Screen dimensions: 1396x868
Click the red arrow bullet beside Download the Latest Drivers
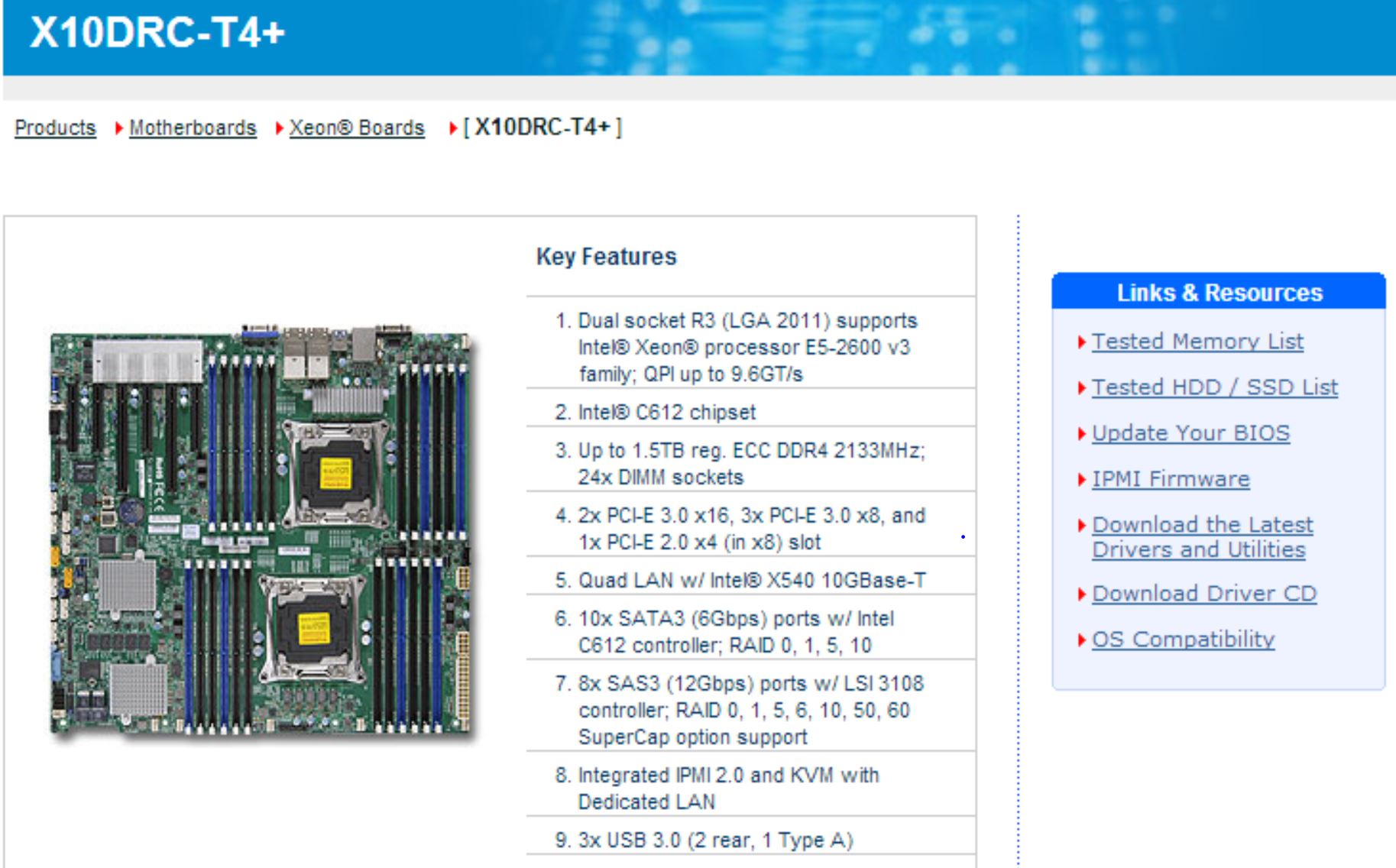[x=1082, y=526]
